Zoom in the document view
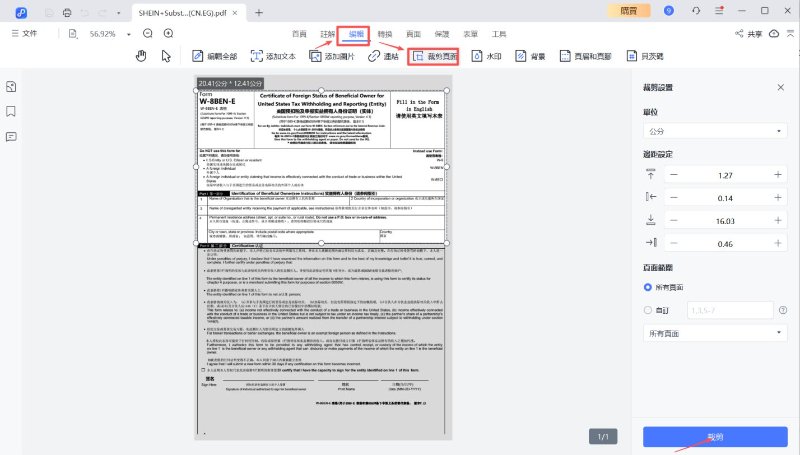This screenshot has height=455, width=800. click(168, 34)
